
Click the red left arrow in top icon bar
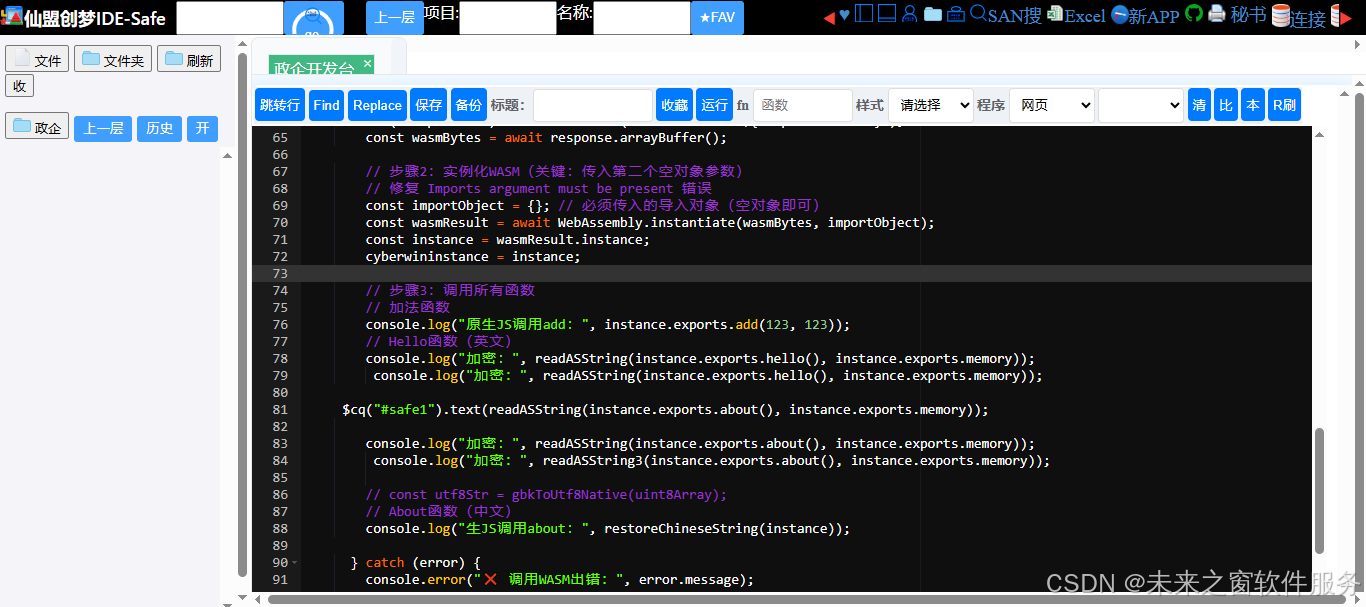click(829, 16)
